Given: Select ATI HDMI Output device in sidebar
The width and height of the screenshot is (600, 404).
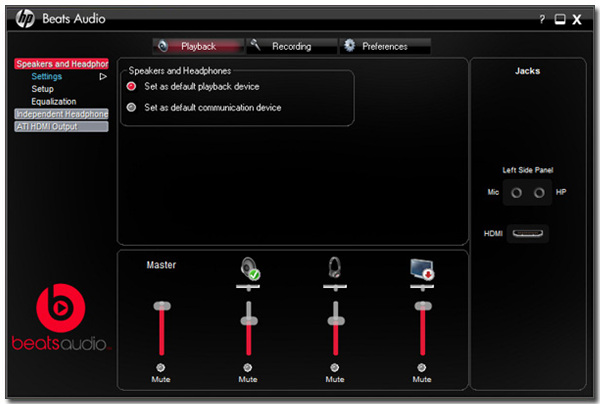Looking at the screenshot, I should coord(61,127).
